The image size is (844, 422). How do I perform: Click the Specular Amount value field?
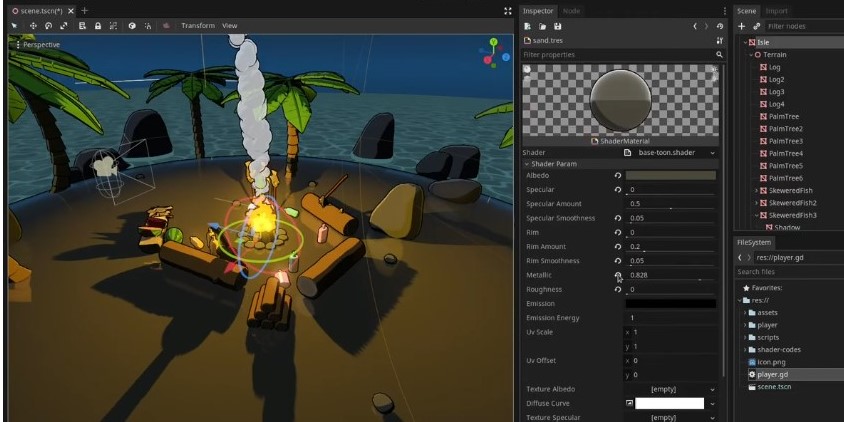coord(671,204)
